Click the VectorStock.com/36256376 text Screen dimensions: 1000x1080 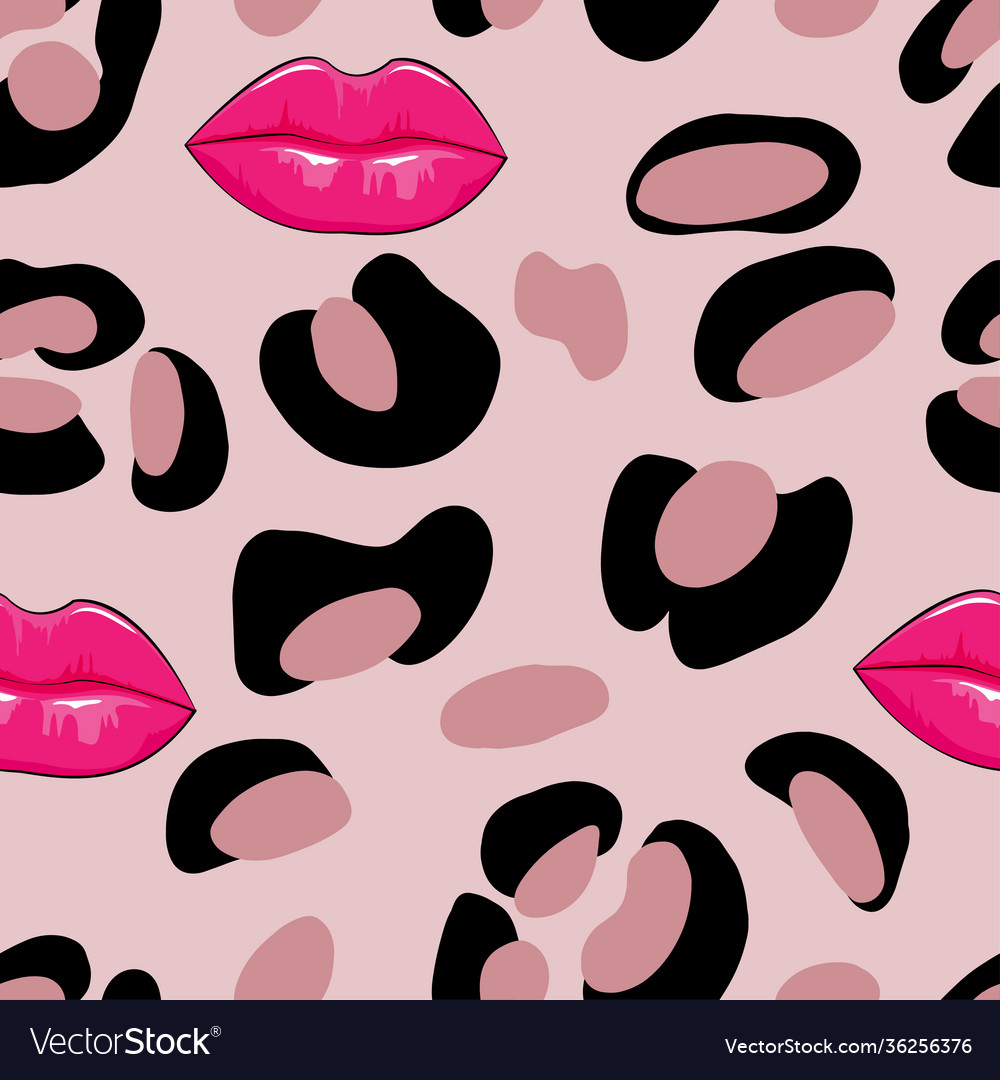(x=848, y=1046)
